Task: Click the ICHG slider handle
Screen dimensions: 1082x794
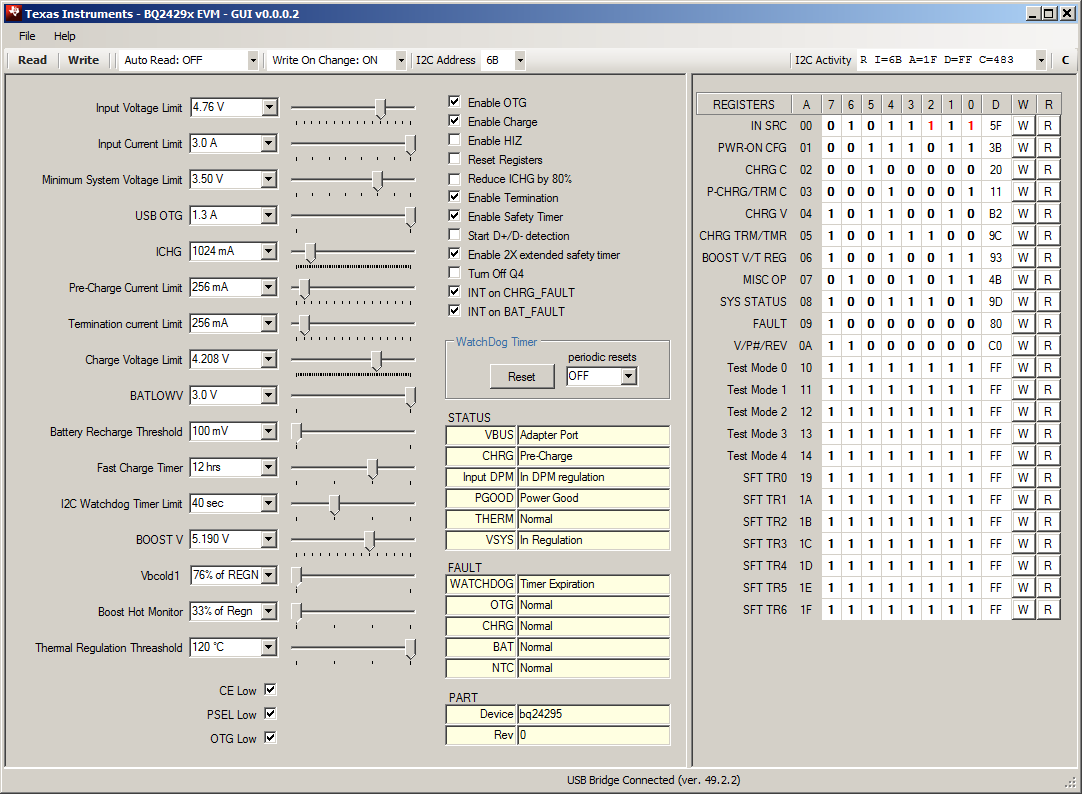Action: click(x=311, y=252)
